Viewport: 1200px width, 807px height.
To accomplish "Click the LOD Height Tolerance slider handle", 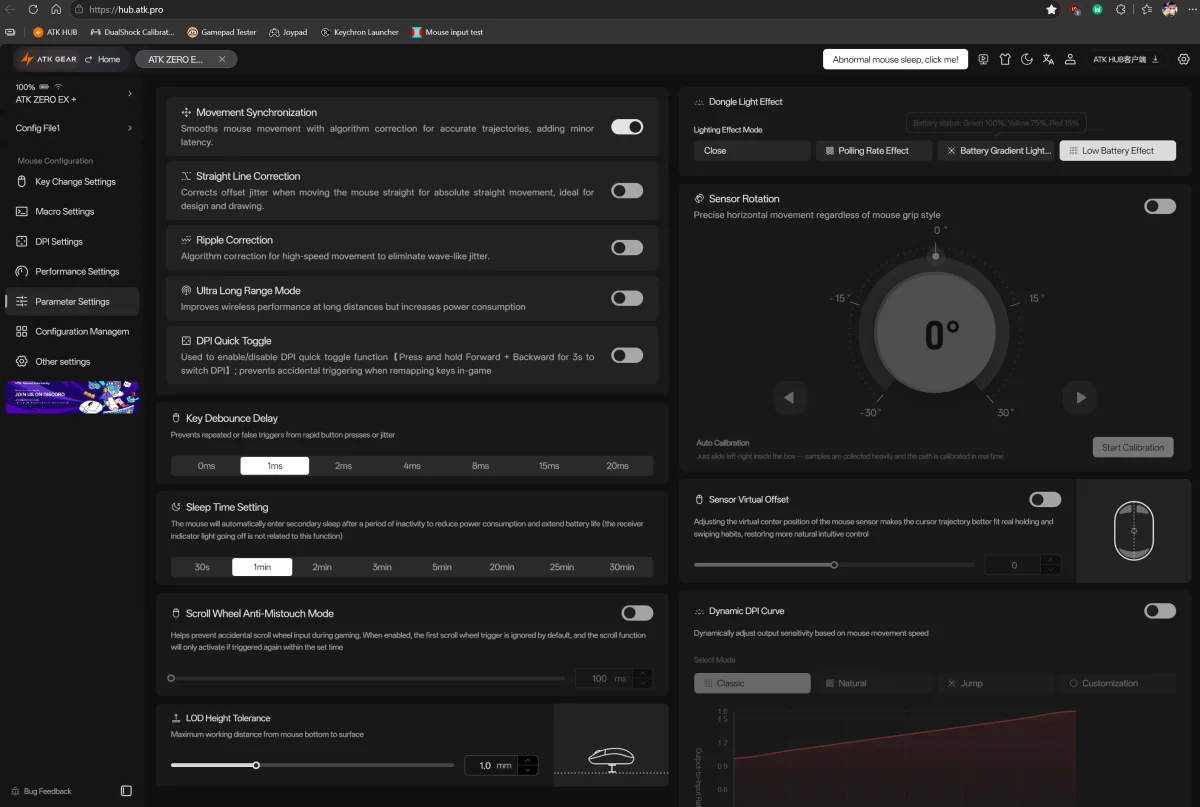I will 256,765.
